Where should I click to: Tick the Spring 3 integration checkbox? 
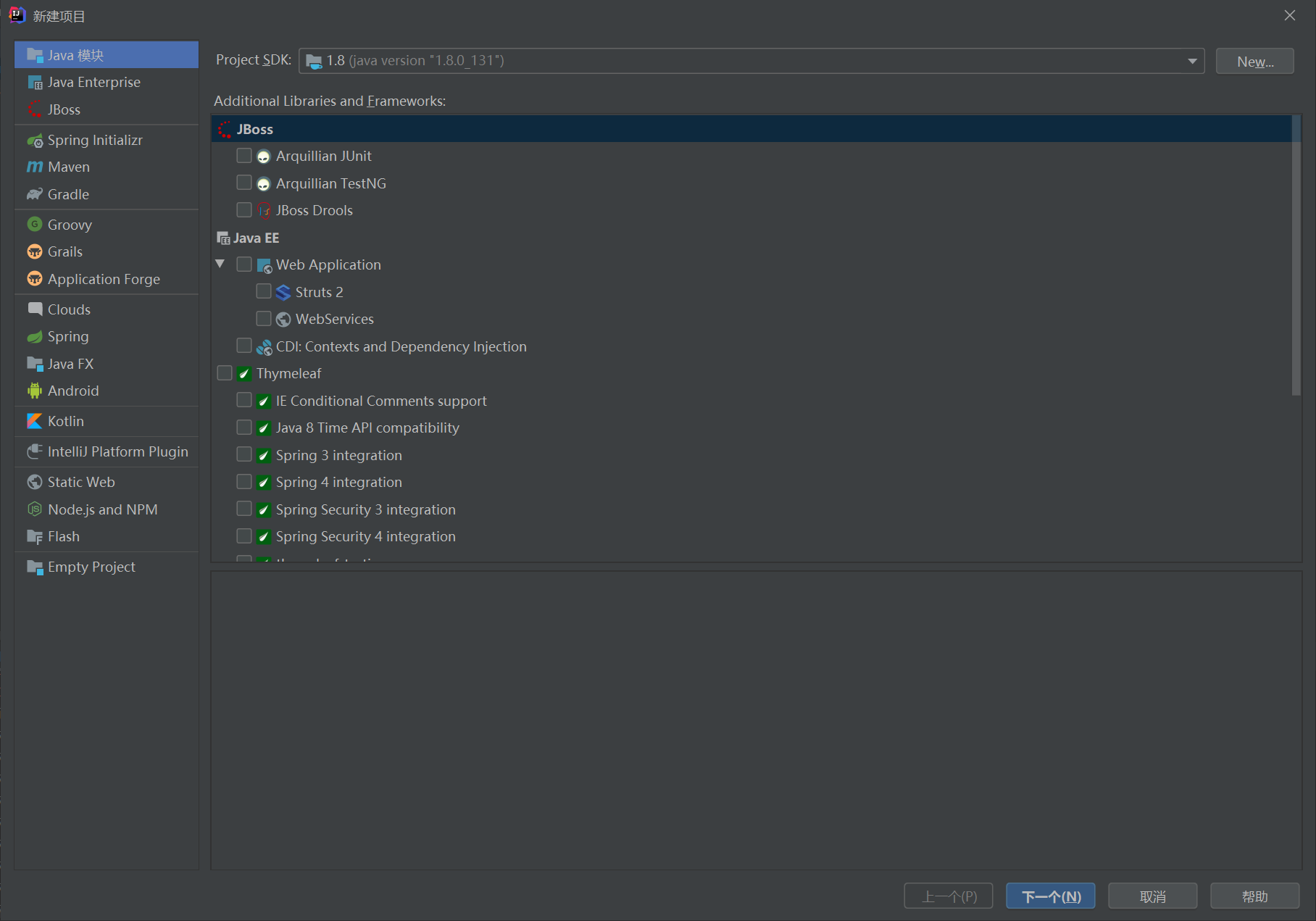(x=244, y=454)
